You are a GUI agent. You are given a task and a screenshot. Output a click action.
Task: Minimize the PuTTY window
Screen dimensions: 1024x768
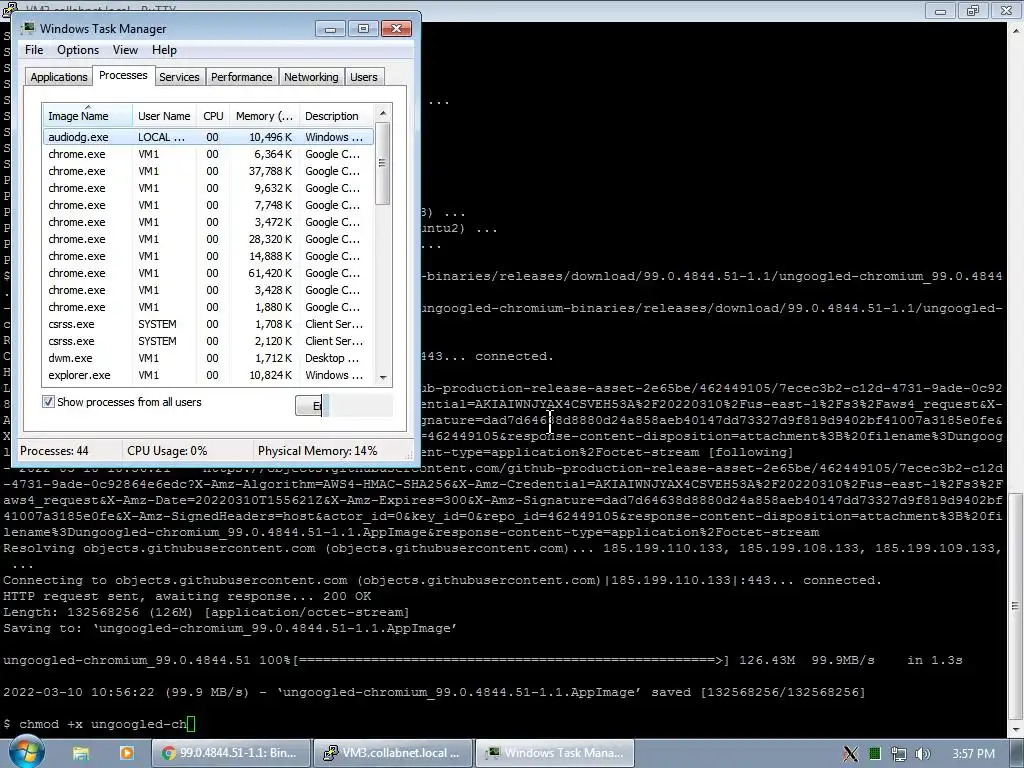click(940, 11)
